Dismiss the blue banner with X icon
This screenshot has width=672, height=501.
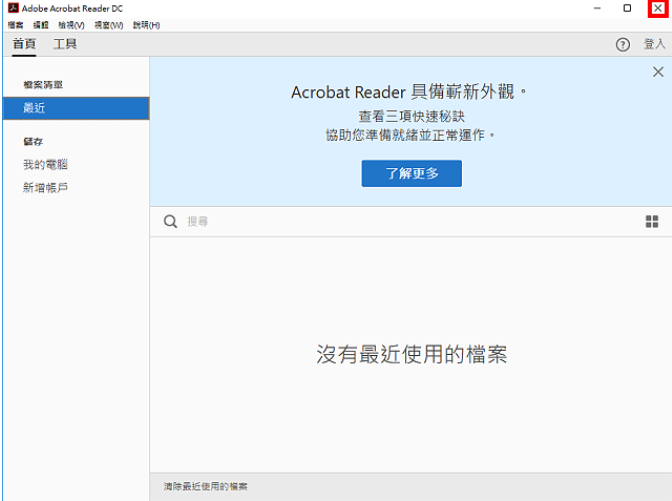coord(658,72)
